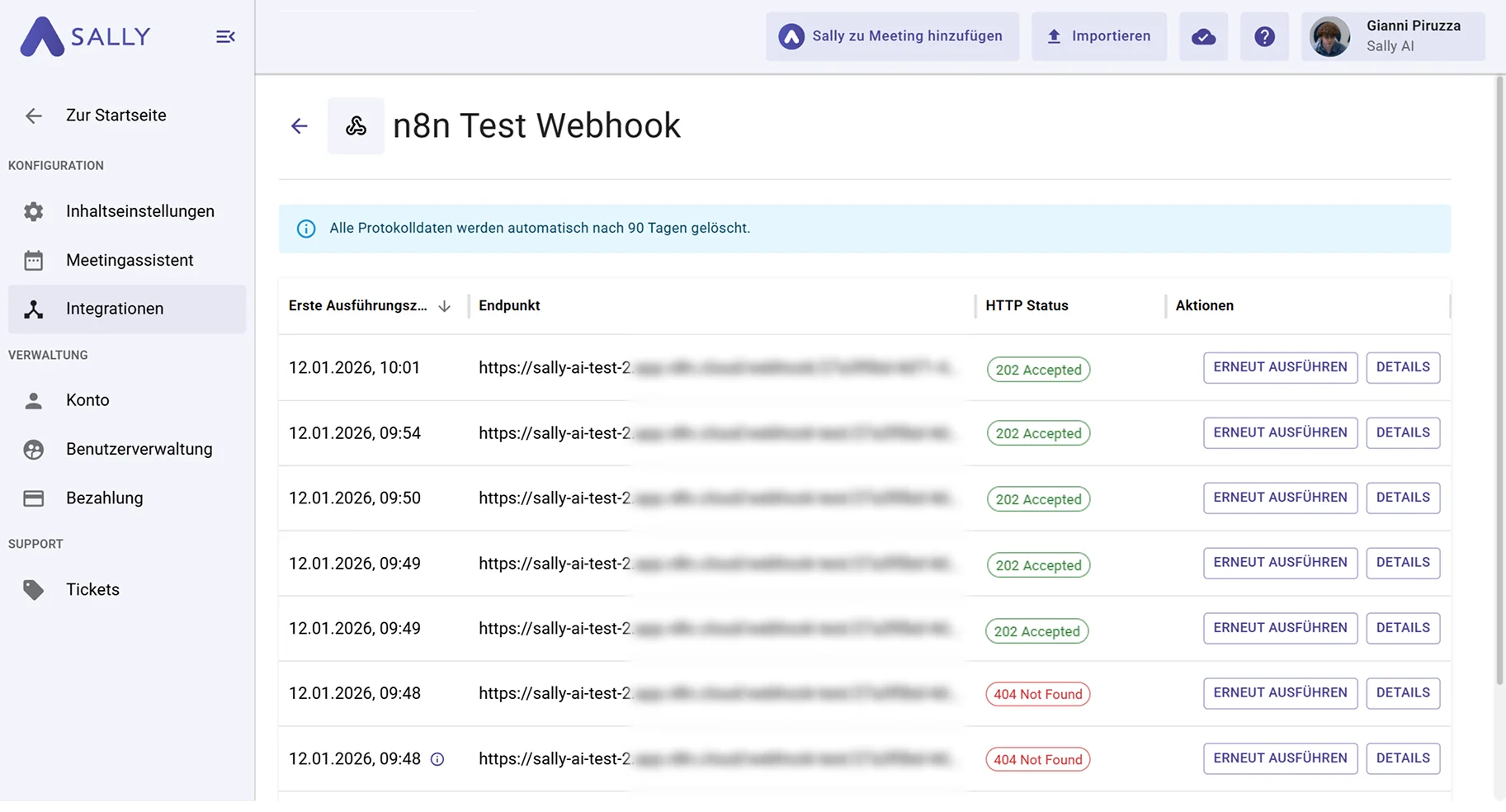This screenshot has width=1506, height=812.
Task: Click 202 Accepted badge in 09:50 row
Action: coord(1038,499)
